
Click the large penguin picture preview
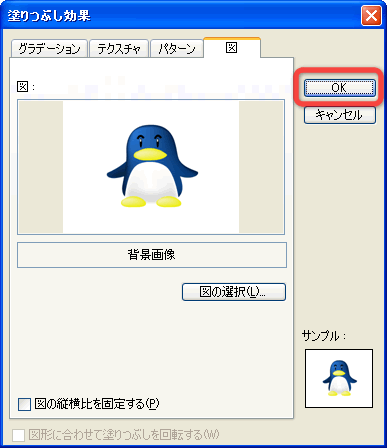(151, 167)
